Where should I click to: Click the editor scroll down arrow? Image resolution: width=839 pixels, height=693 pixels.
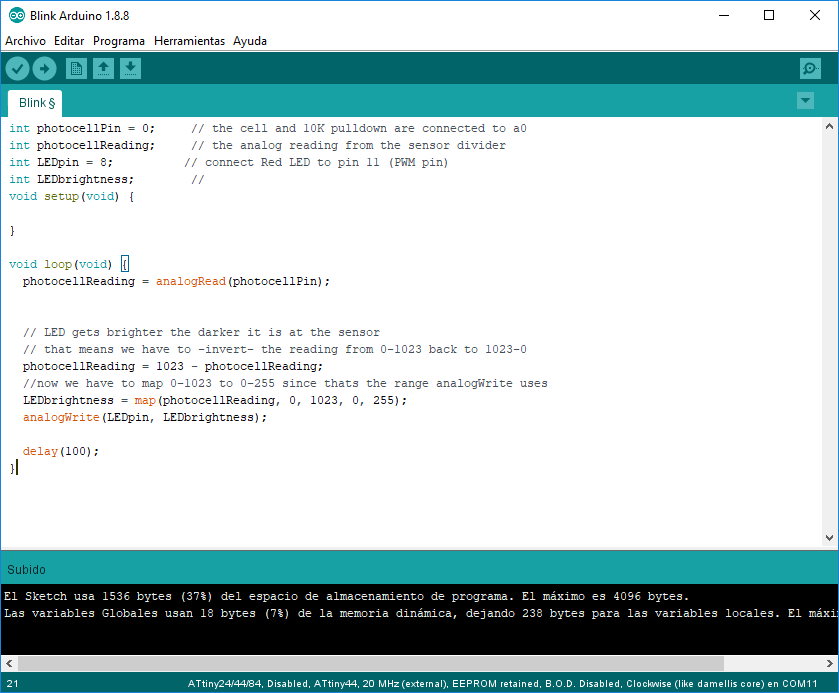(x=829, y=538)
